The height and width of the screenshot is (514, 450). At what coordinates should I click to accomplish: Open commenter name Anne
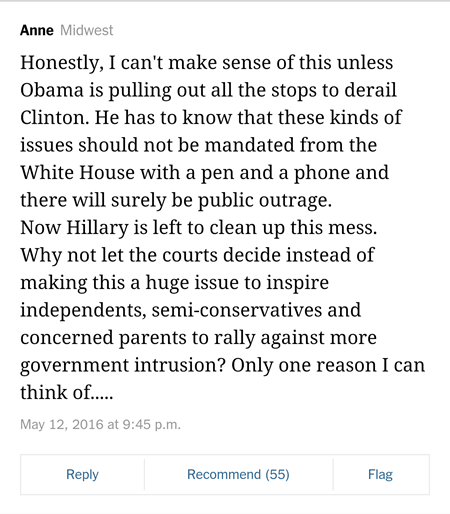37,30
